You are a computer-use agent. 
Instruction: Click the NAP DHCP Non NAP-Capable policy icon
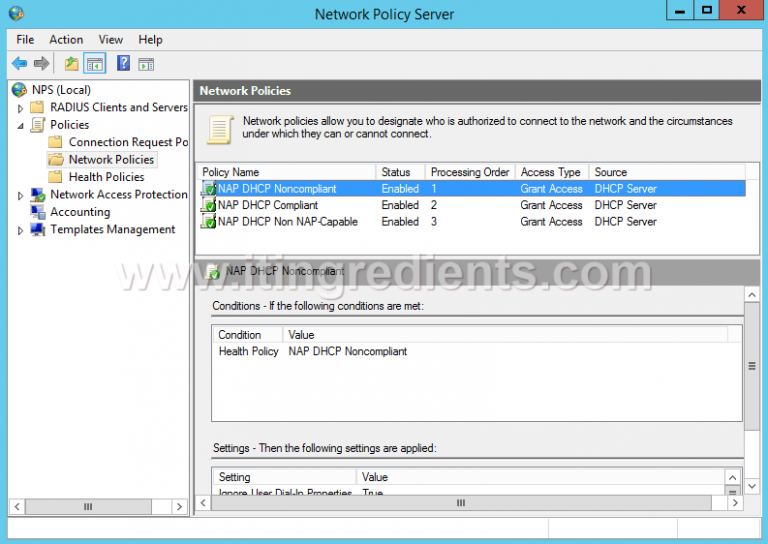coord(209,221)
